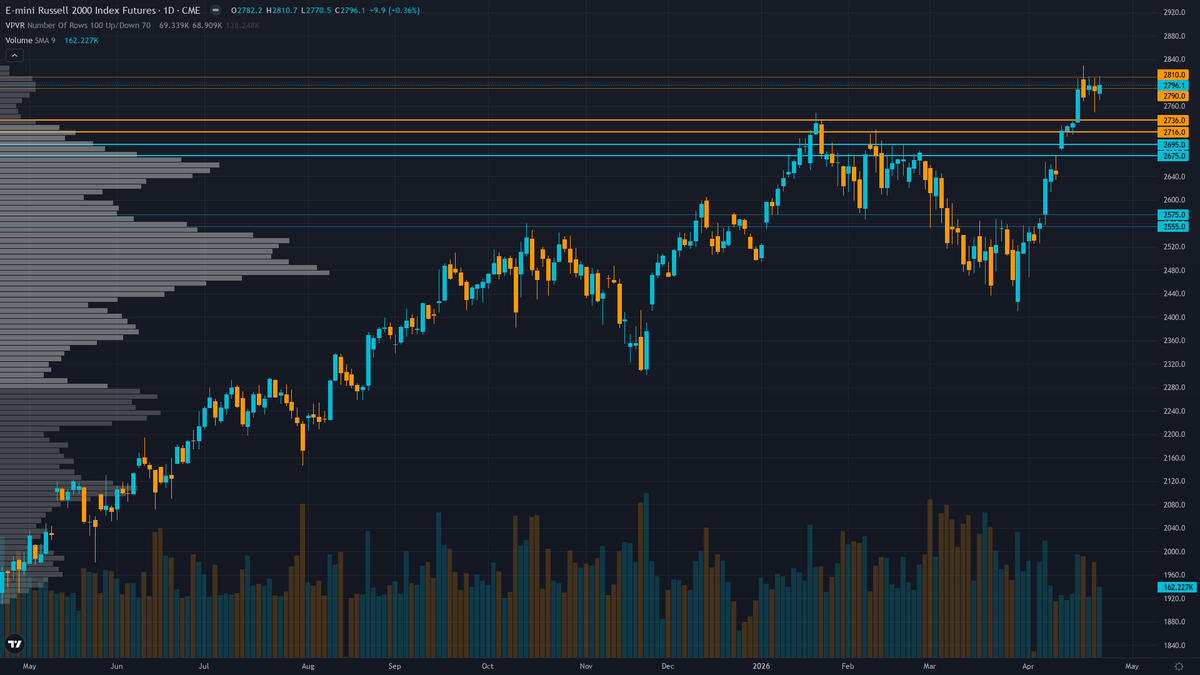Viewport: 1200px width, 675px height.
Task: Click the 2200.0 price scale label
Action: (x=1174, y=434)
